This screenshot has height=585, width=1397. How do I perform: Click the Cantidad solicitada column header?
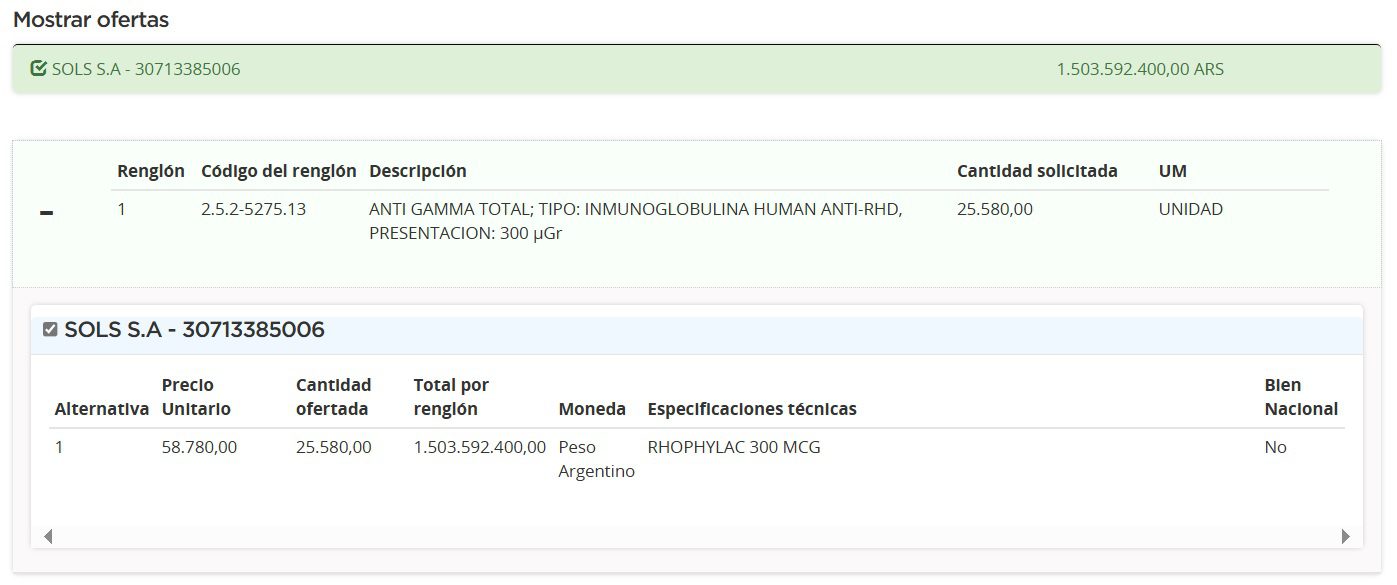[1037, 171]
